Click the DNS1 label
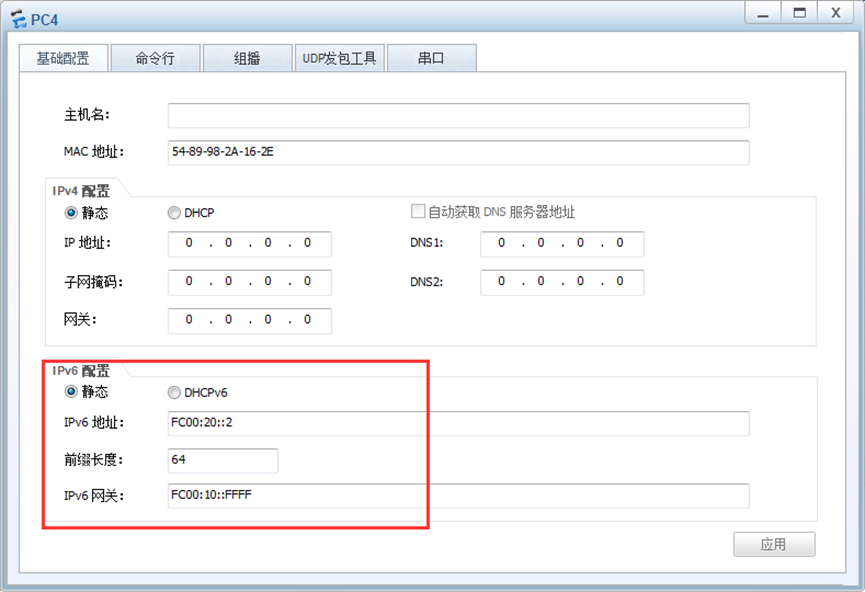Viewport: 865px width, 592px height. tap(426, 243)
